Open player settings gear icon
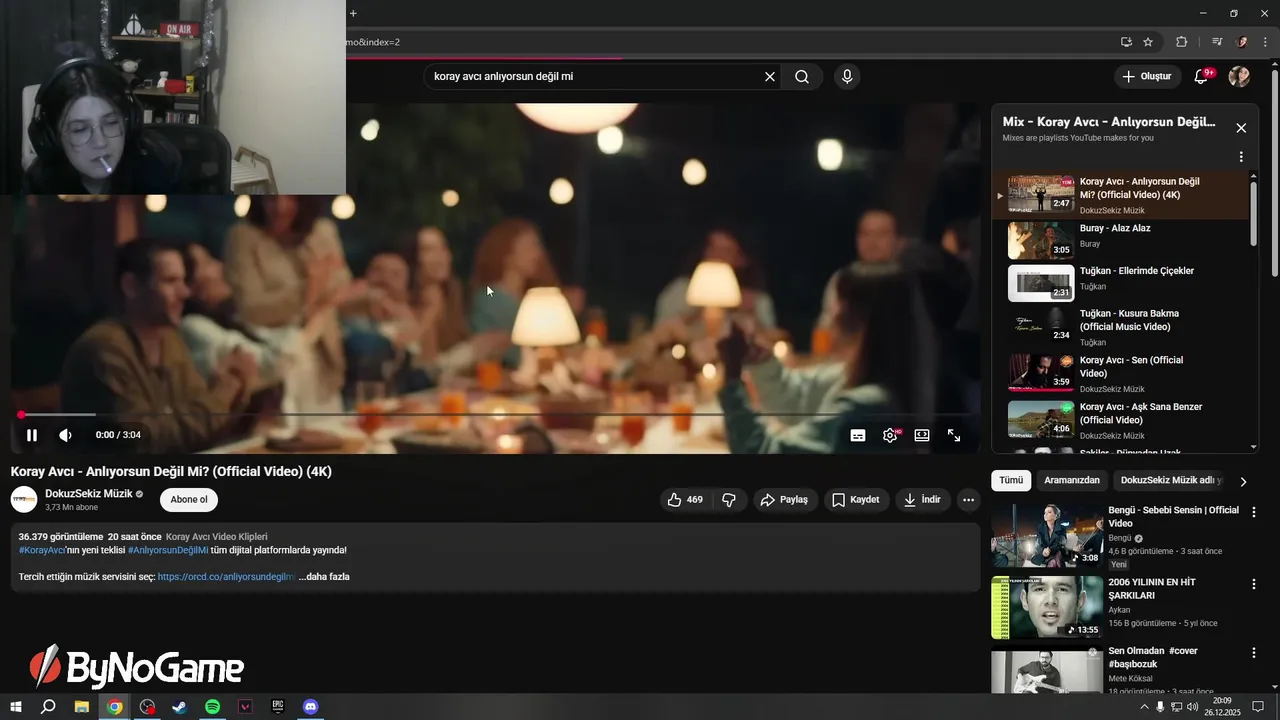1280x720 pixels. [x=890, y=435]
